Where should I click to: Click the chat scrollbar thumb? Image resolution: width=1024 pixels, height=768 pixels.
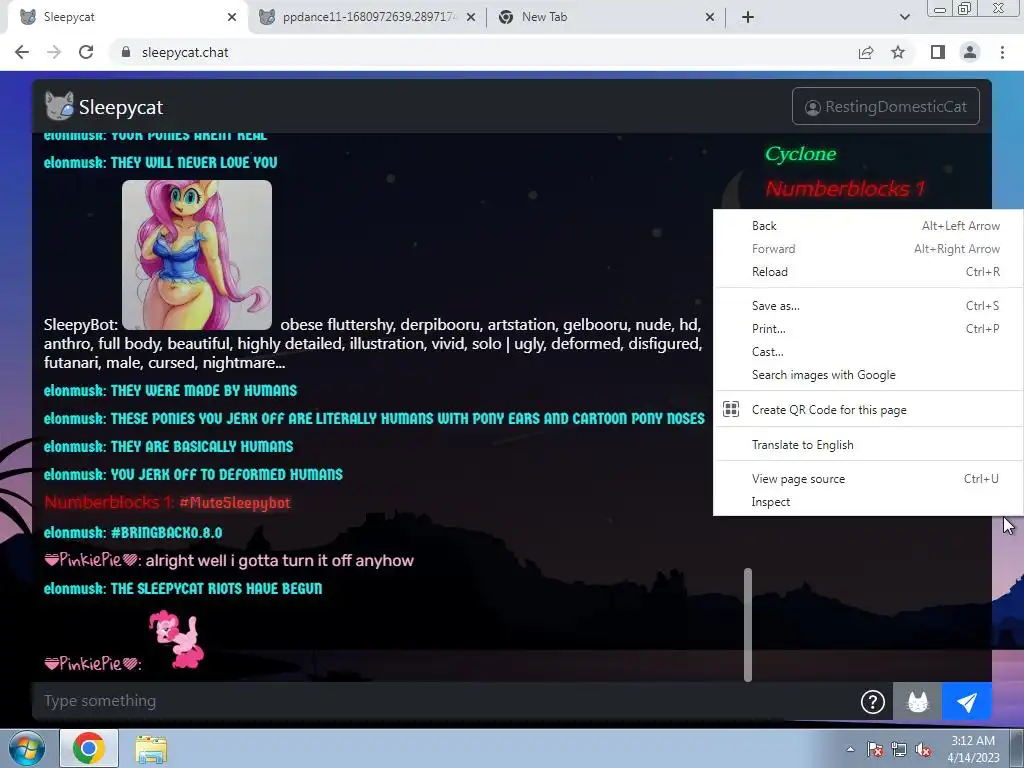[748, 625]
